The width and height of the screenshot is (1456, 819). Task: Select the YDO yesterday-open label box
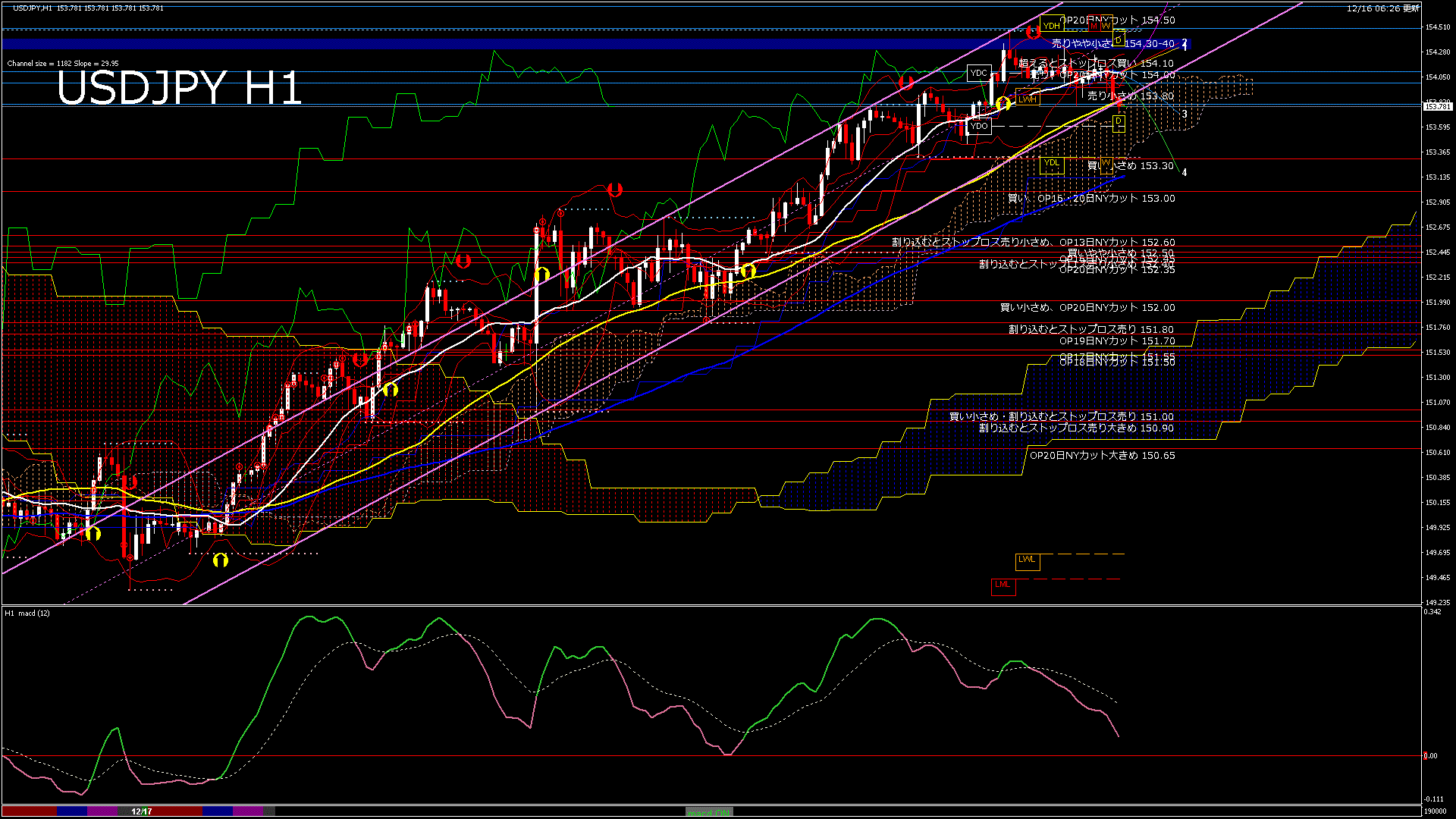979,126
